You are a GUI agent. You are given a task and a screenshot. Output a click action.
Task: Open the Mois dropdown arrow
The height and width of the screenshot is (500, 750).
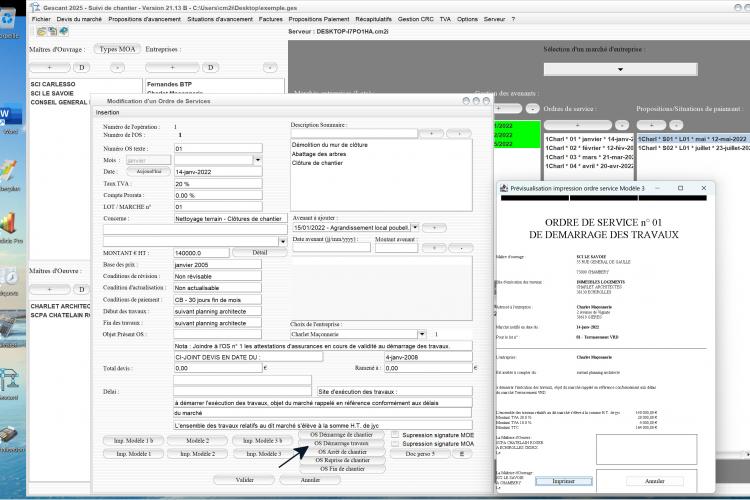[258, 160]
